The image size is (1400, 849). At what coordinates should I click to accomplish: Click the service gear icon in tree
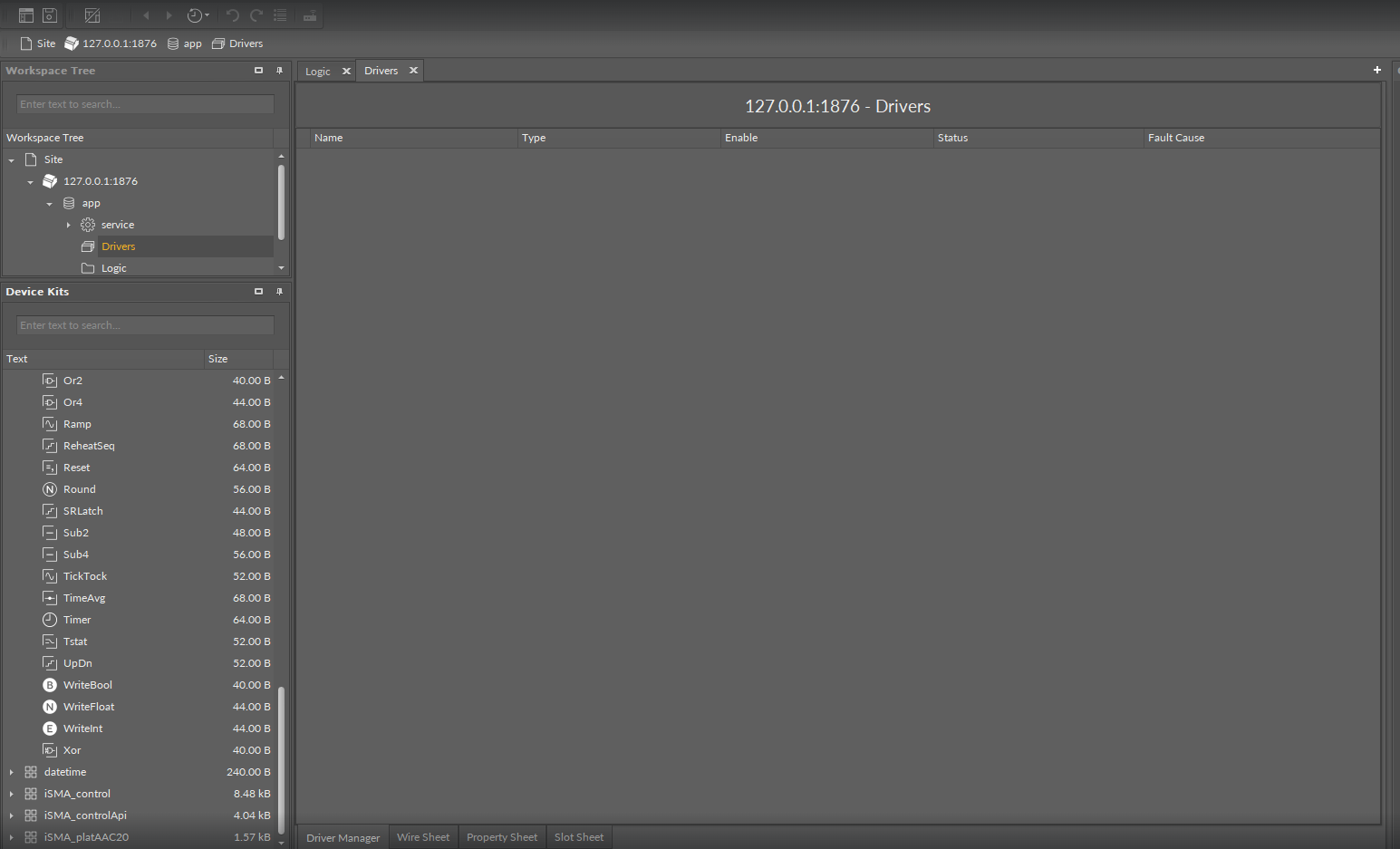pyautogui.click(x=88, y=225)
